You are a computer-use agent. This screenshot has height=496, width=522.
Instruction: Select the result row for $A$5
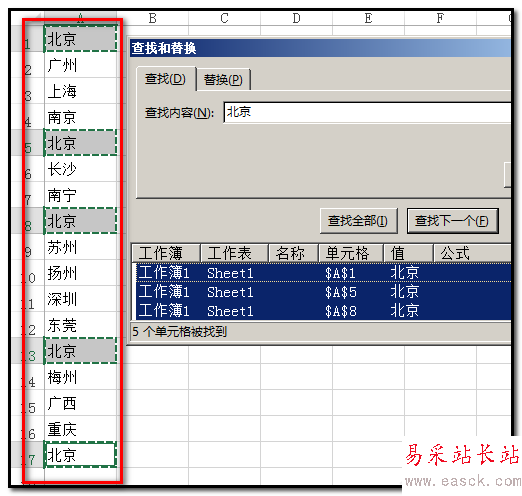tap(323, 292)
